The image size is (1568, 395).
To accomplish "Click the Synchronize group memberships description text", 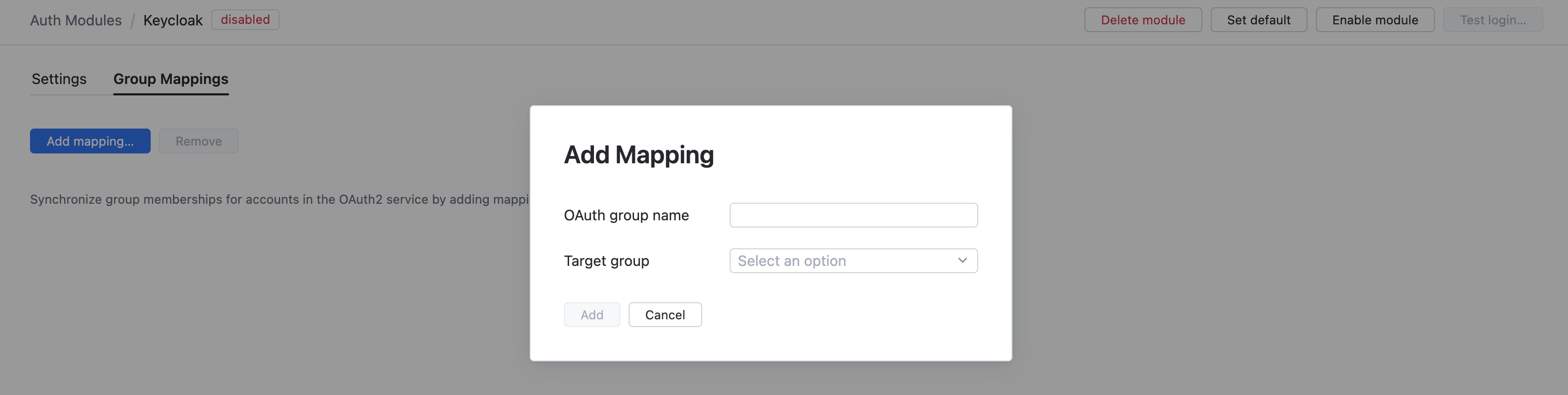I will 279,200.
